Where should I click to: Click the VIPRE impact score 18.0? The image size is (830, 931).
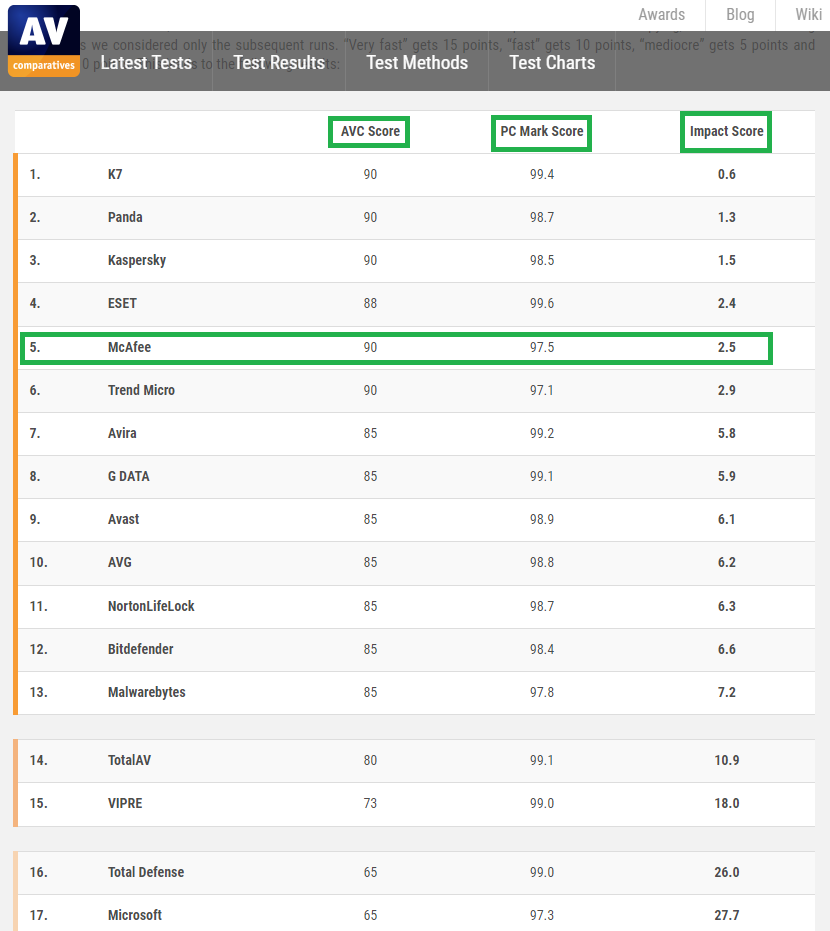pyautogui.click(x=727, y=803)
